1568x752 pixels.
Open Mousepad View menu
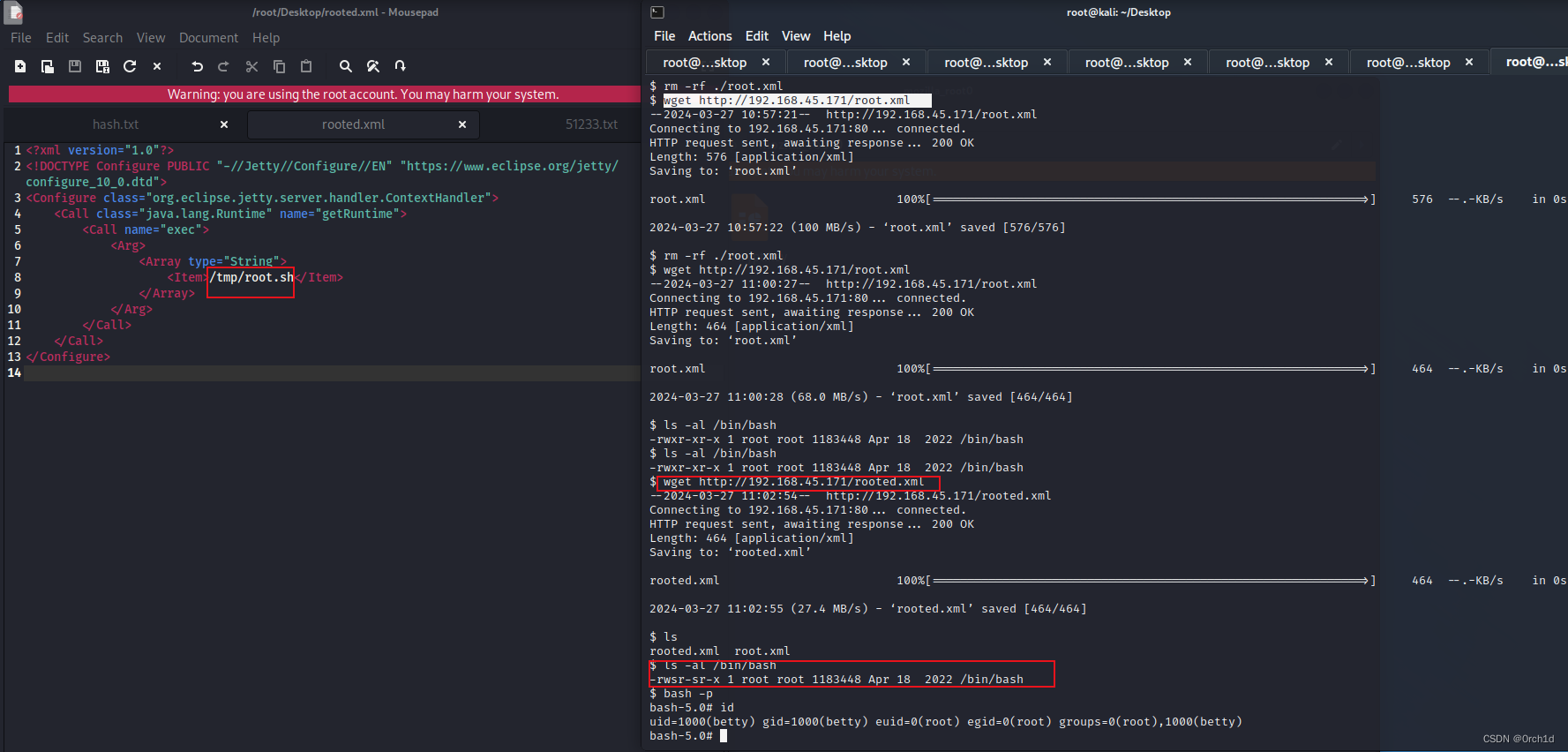pyautogui.click(x=151, y=38)
